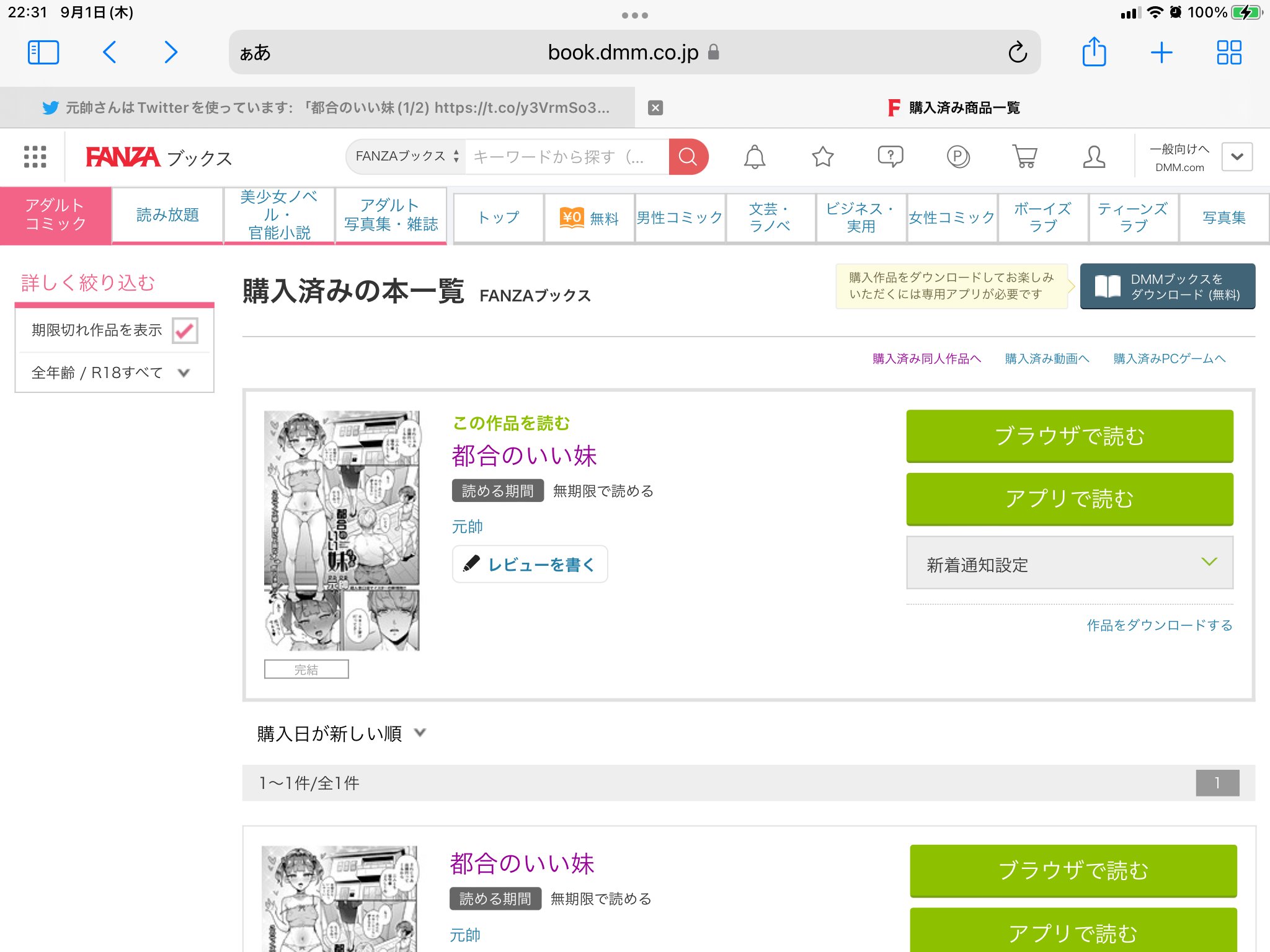Close the Twitter tab
This screenshot has width=1270, height=952.
[x=655, y=108]
